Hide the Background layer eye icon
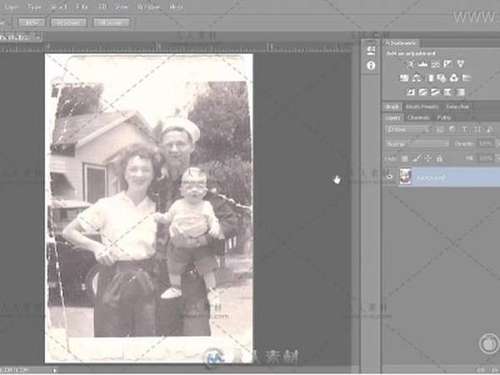 [389, 177]
